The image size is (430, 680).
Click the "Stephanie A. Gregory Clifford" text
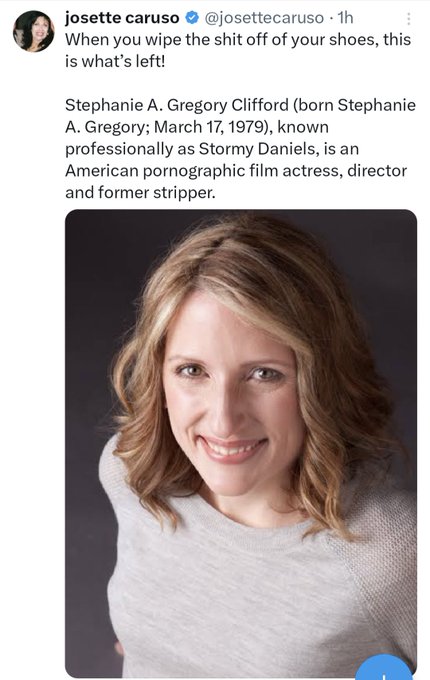click(x=177, y=105)
